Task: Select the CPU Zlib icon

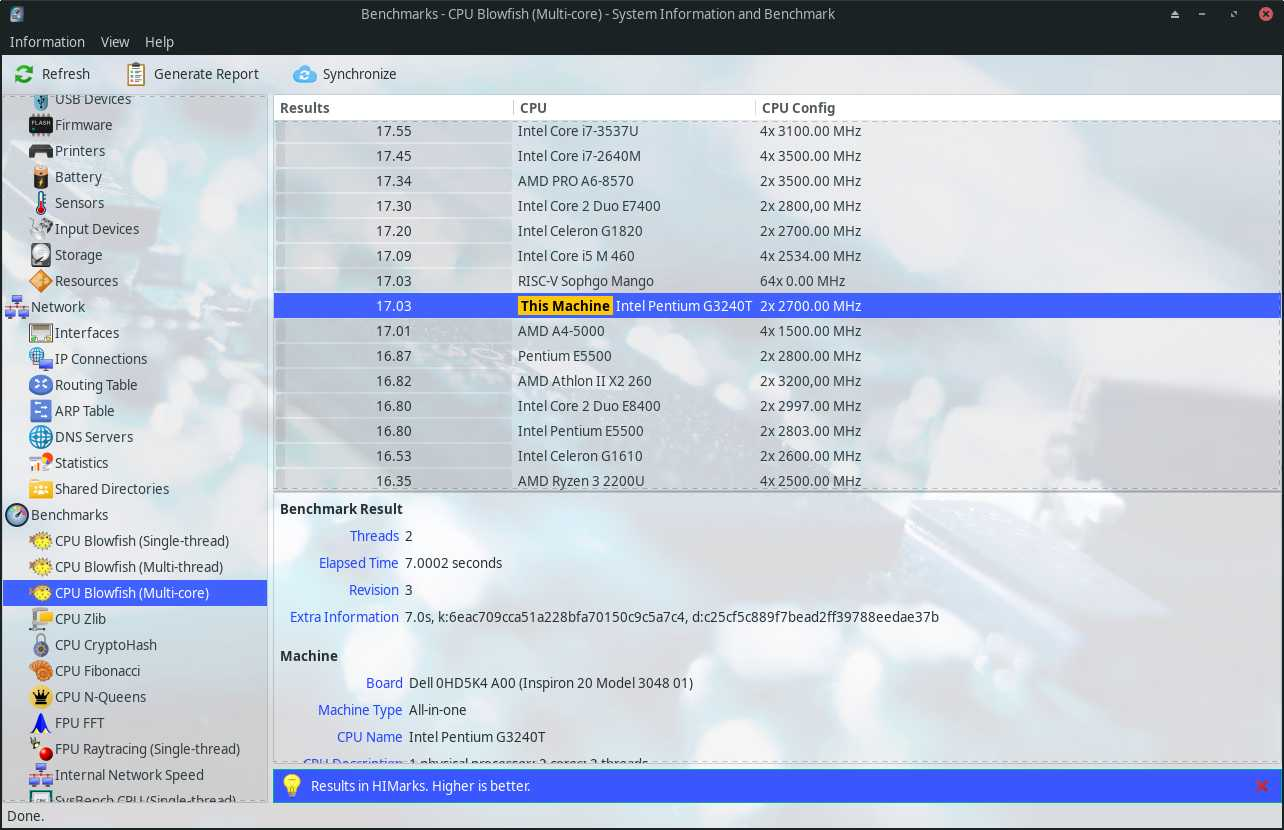Action: pyautogui.click(x=41, y=619)
